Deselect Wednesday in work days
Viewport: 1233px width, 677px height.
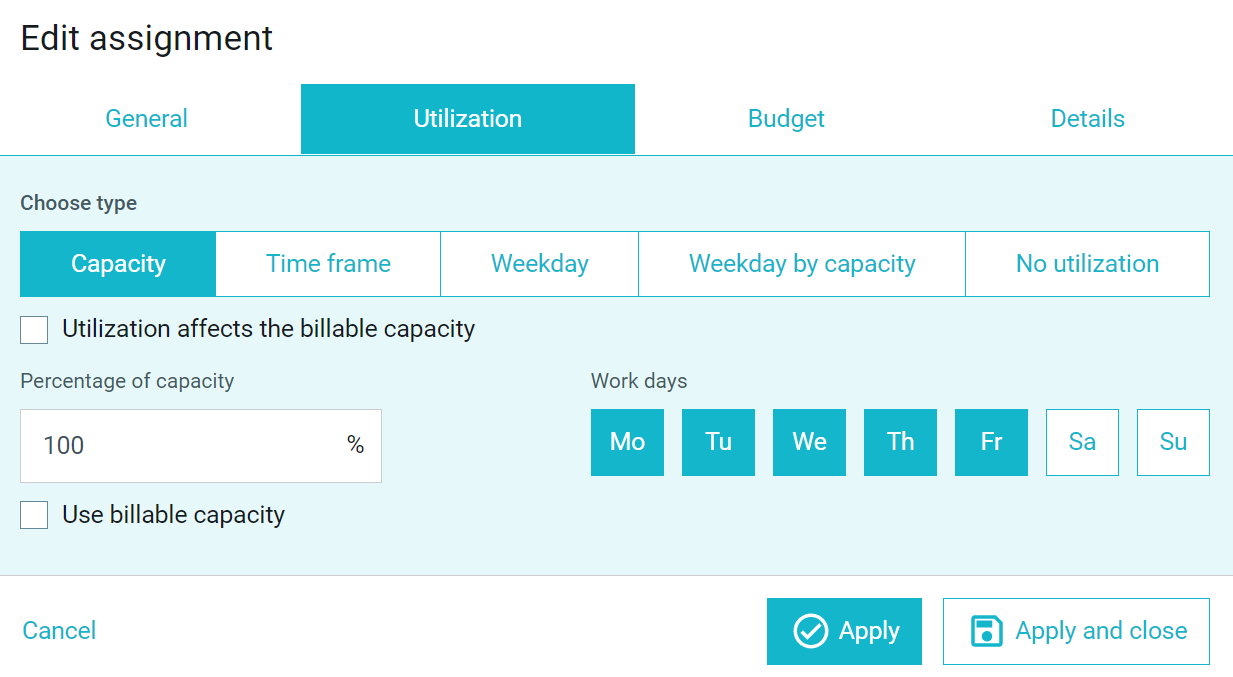[x=809, y=442]
